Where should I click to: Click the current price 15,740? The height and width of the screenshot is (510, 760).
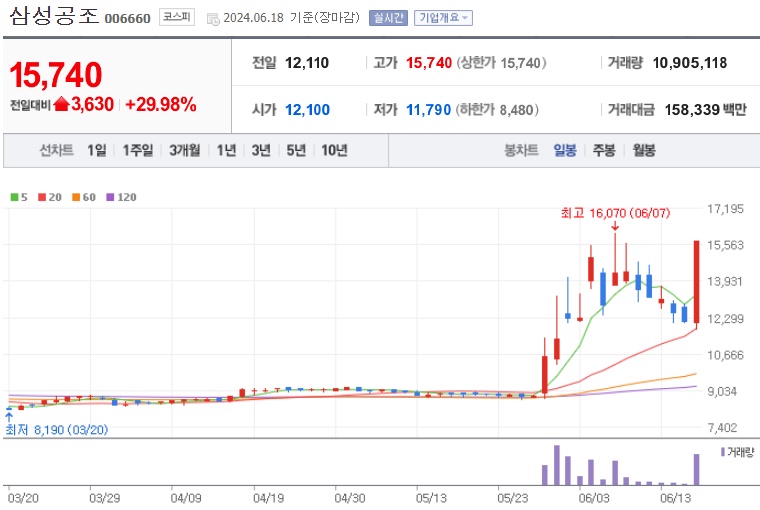pos(56,75)
